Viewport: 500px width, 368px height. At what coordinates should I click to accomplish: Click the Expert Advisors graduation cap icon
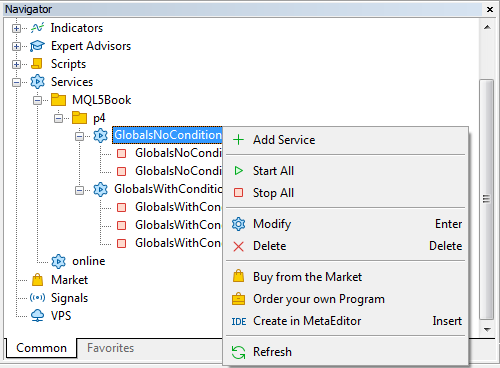(37, 46)
